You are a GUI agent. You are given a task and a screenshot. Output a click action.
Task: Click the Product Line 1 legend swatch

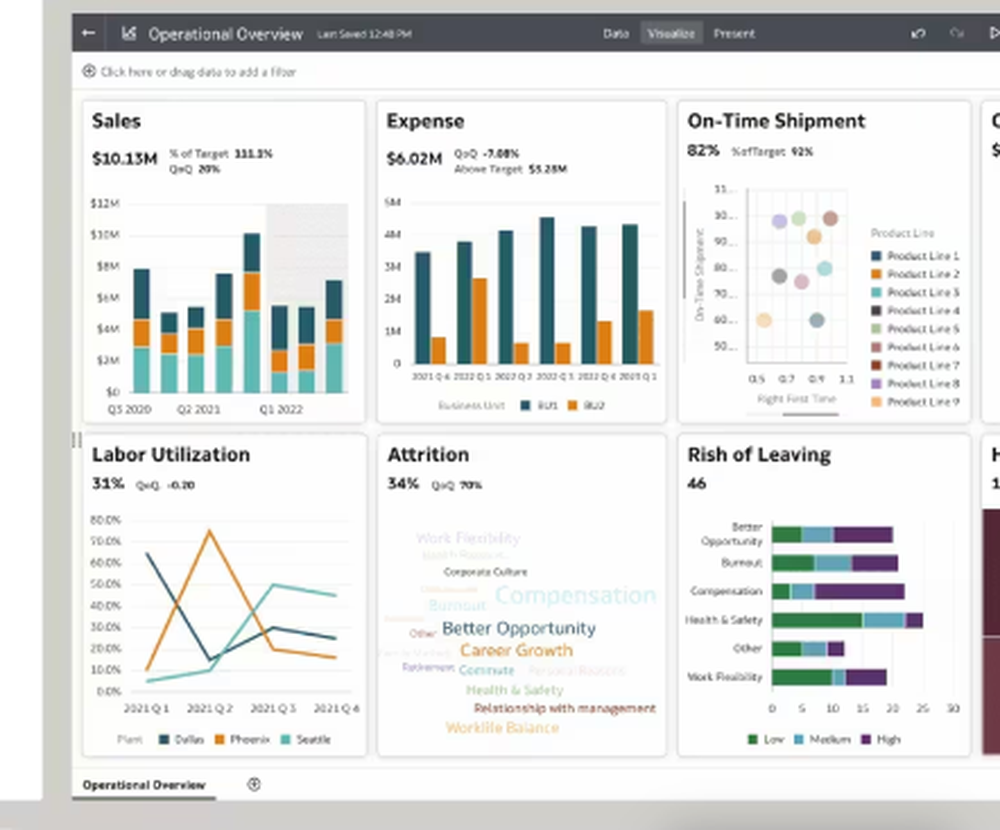876,256
